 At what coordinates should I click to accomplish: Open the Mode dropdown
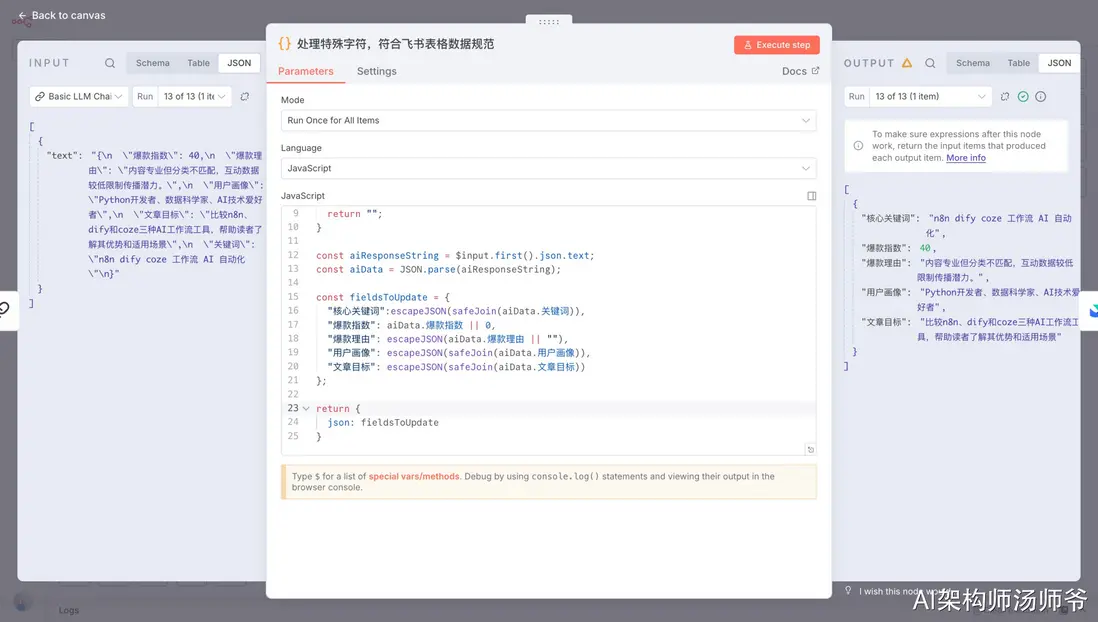[x=548, y=120]
